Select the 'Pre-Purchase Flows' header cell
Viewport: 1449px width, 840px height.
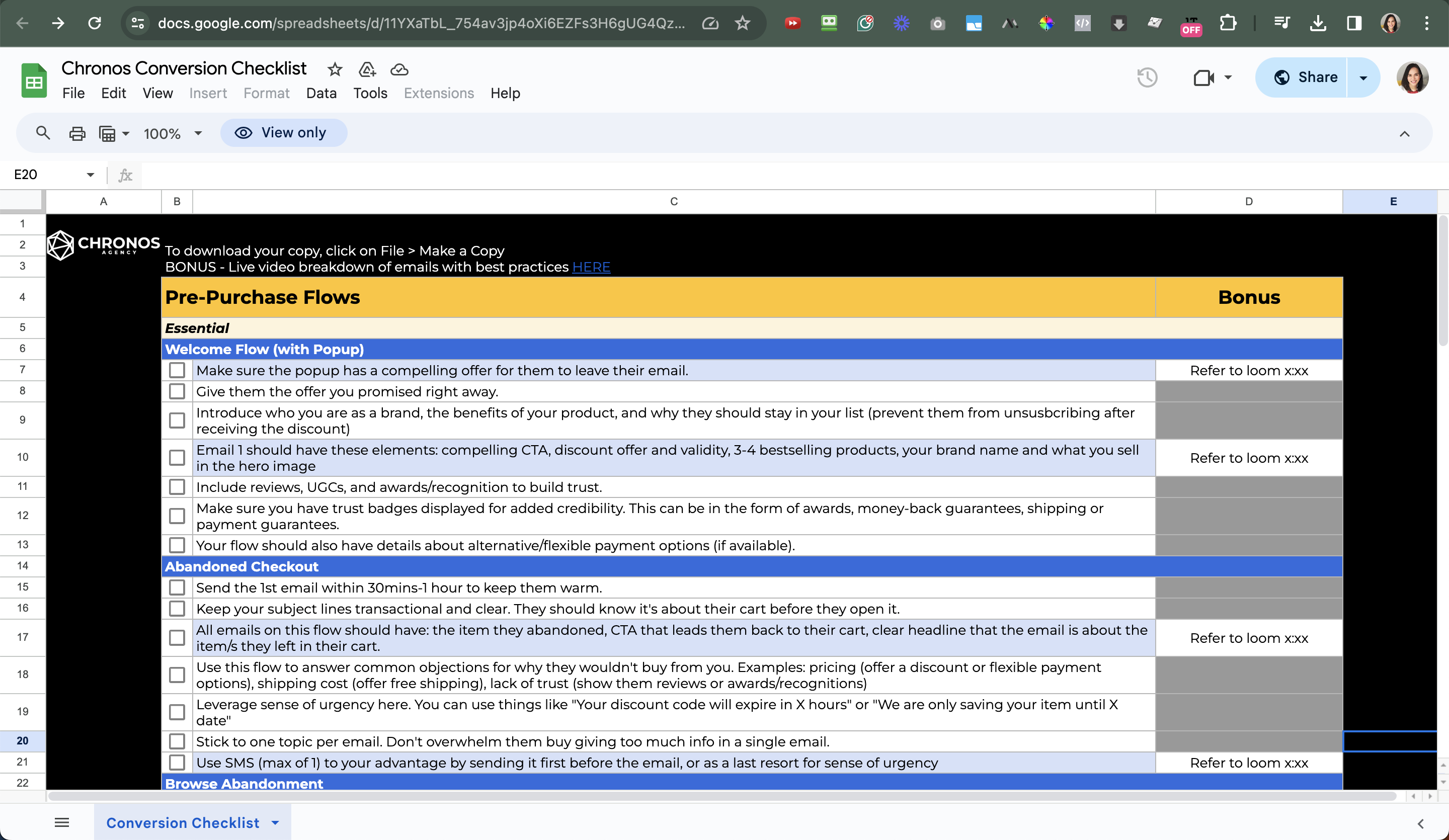659,297
